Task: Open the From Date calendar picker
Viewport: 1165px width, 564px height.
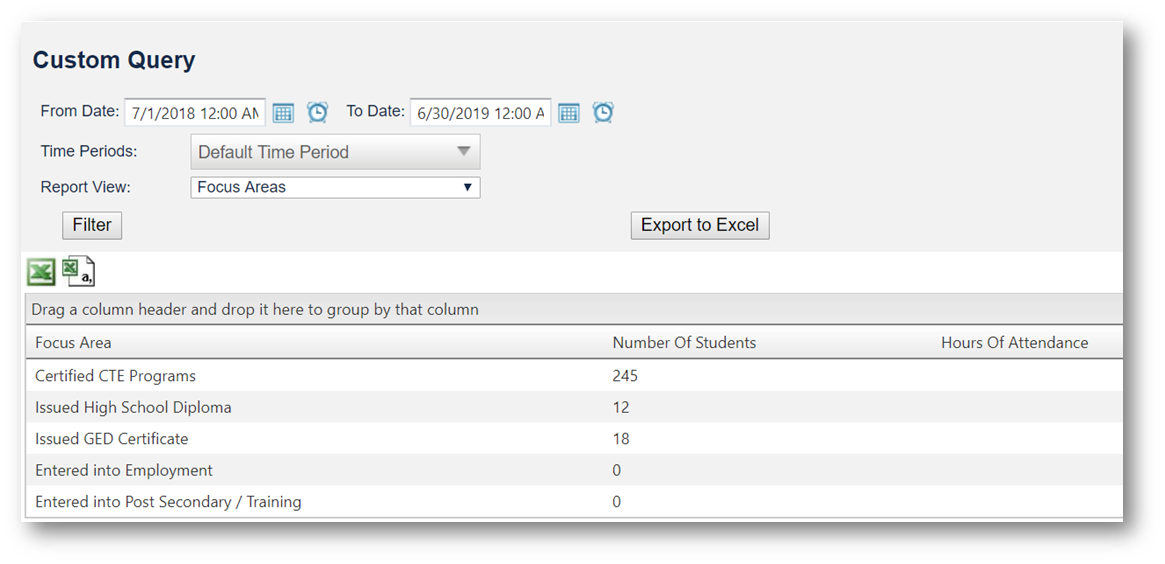Action: click(283, 113)
